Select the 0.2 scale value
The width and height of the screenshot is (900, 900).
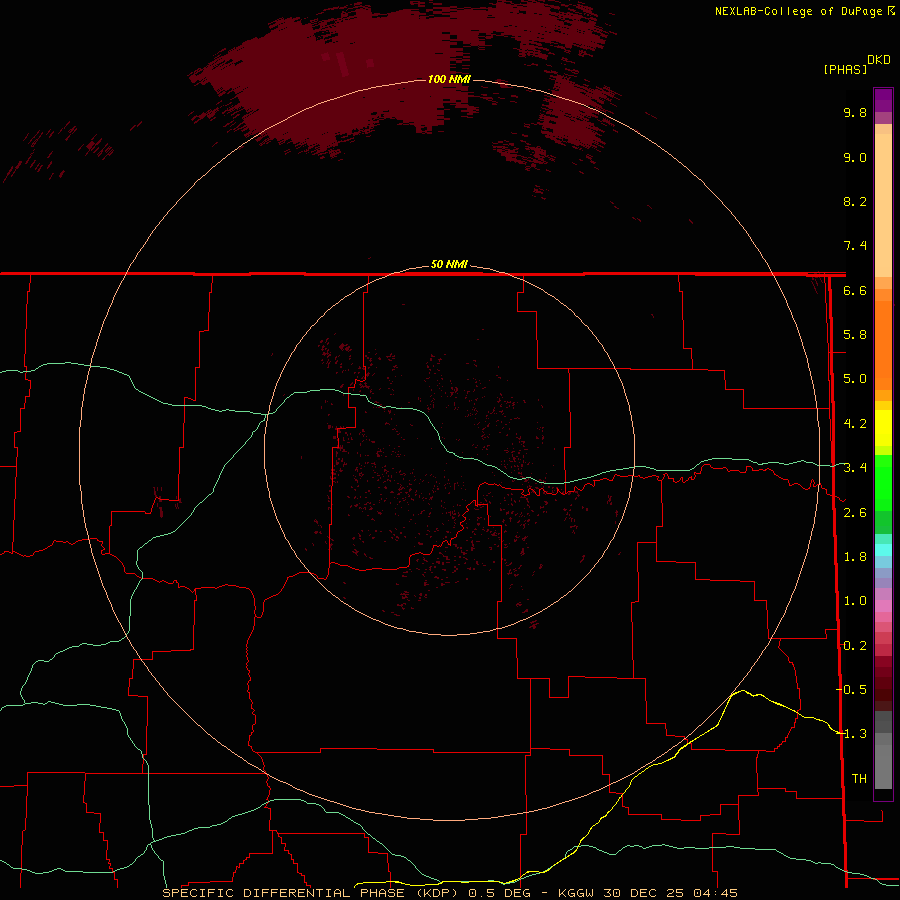point(855,646)
